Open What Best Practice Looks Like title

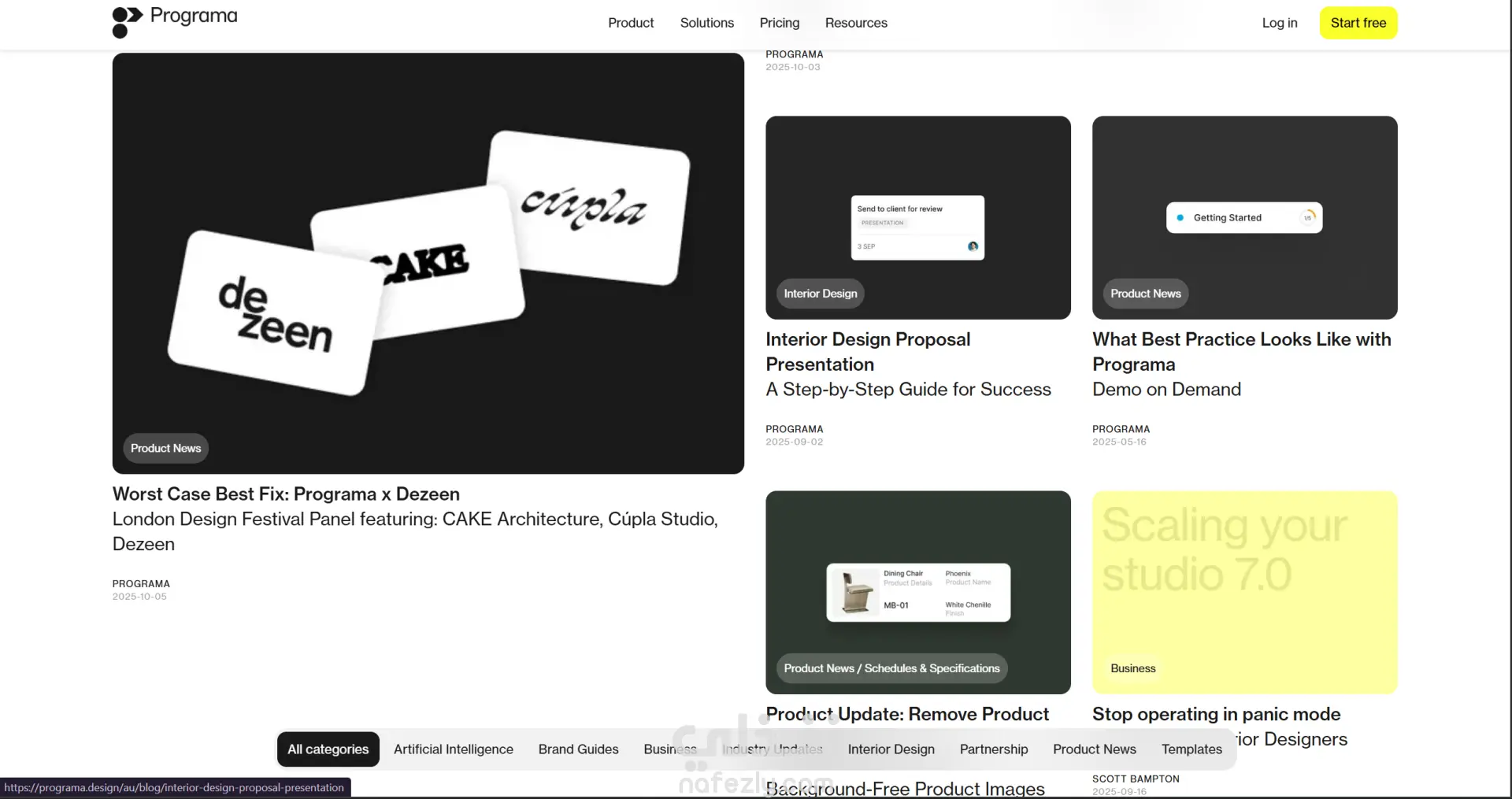click(1242, 352)
